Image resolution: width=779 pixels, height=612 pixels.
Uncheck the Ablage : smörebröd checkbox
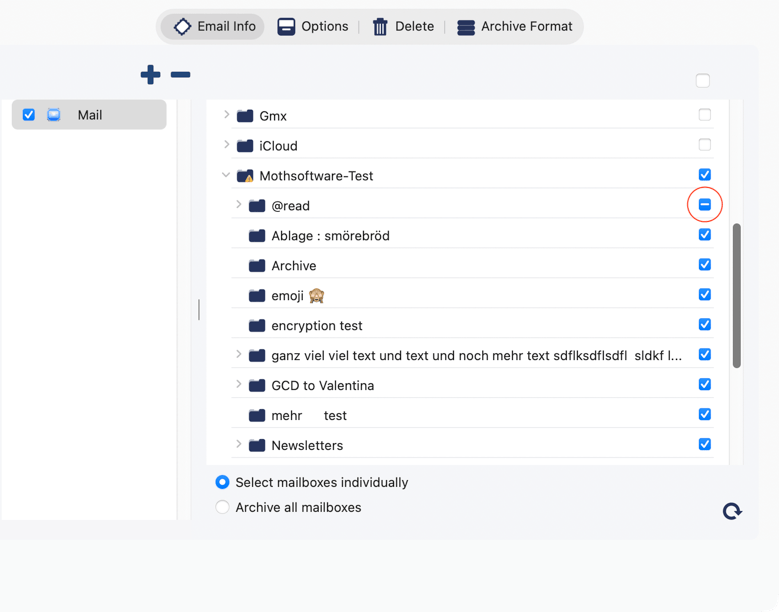click(704, 234)
